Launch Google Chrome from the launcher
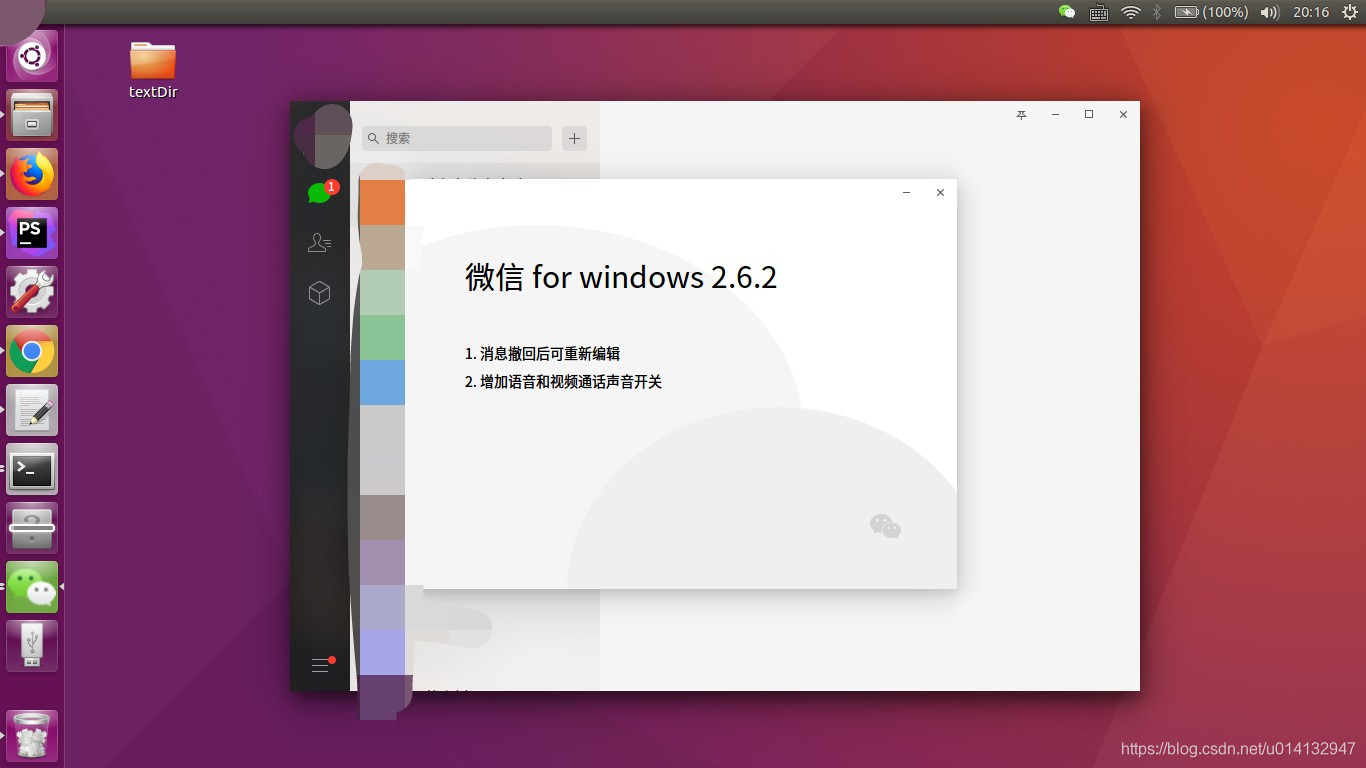 click(x=32, y=351)
